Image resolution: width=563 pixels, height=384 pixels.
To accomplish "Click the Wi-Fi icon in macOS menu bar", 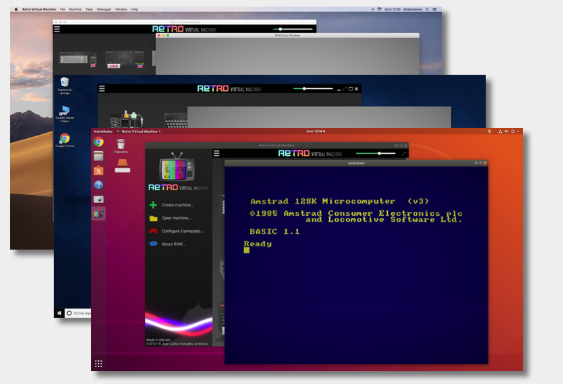I will click(379, 9).
